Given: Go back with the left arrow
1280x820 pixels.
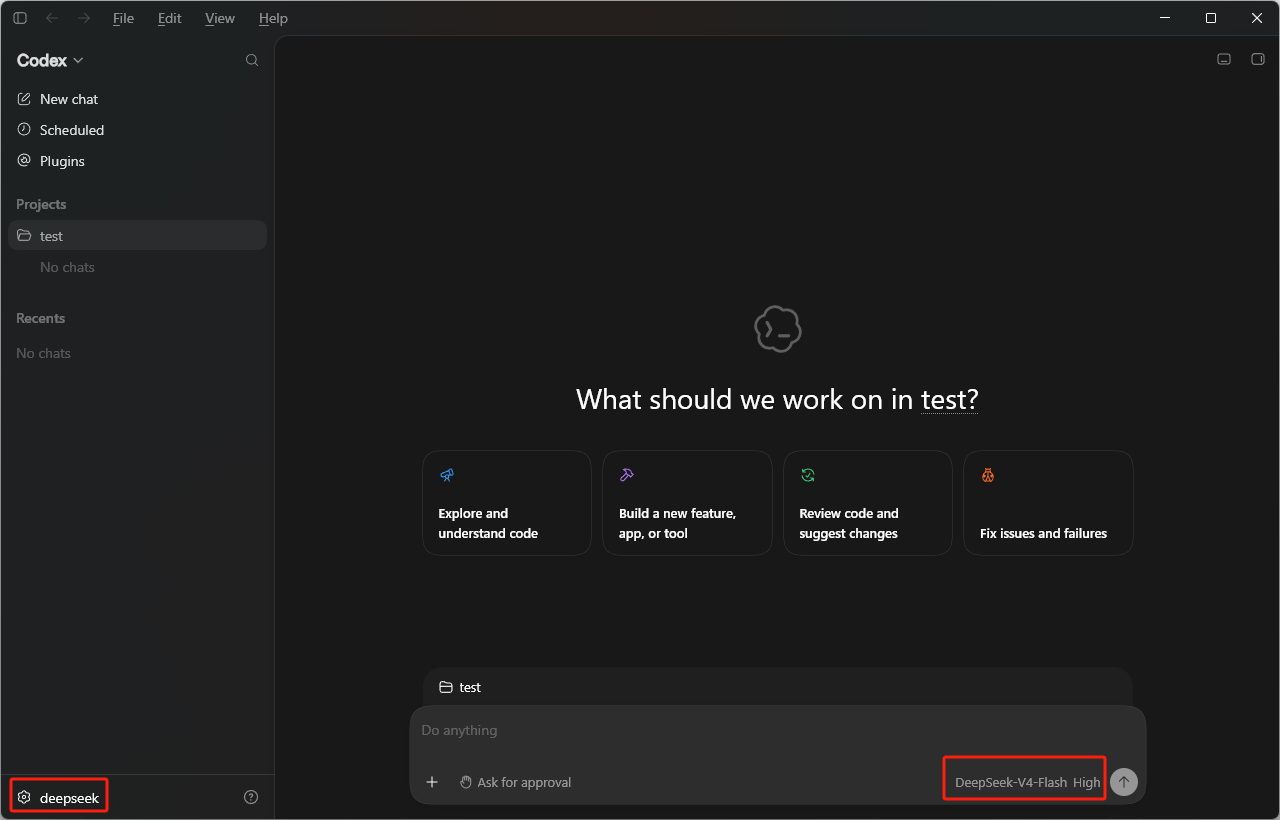Looking at the screenshot, I should (x=52, y=18).
